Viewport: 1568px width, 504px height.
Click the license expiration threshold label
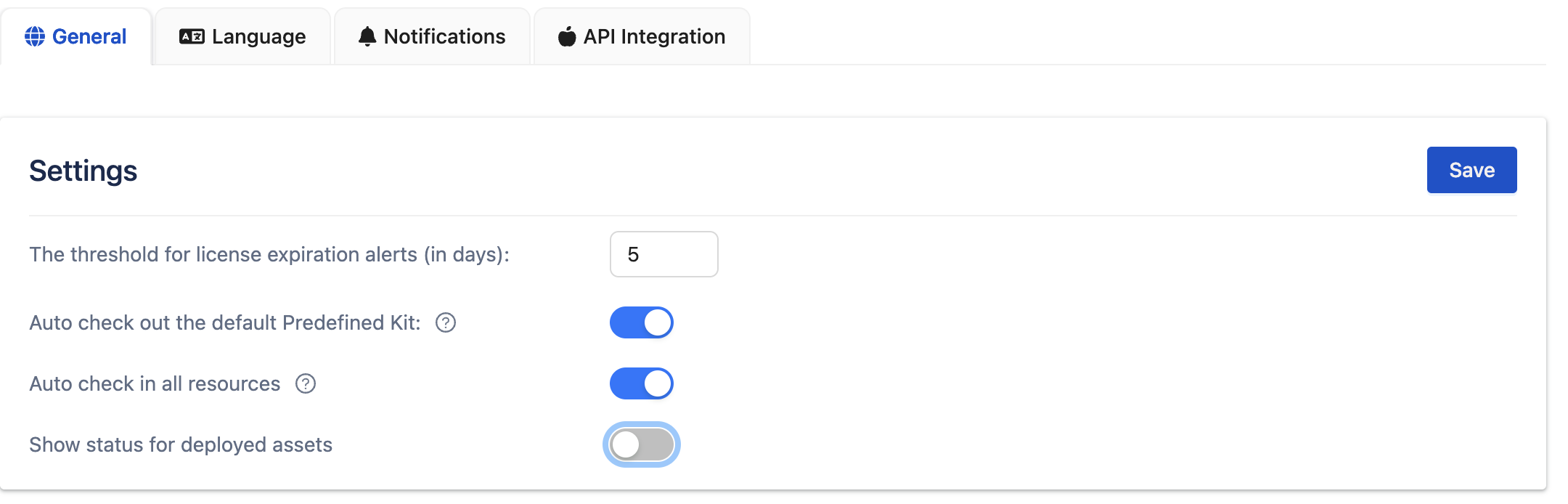[269, 254]
